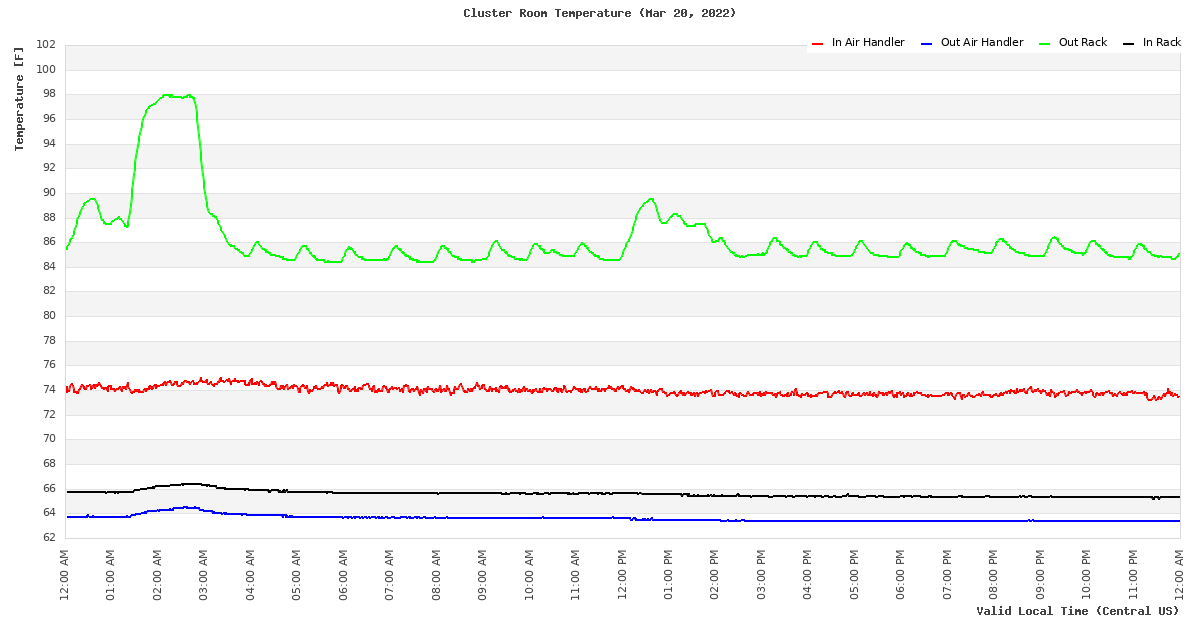Click the 82 y-axis value
The height and width of the screenshot is (628, 1200).
[49, 291]
